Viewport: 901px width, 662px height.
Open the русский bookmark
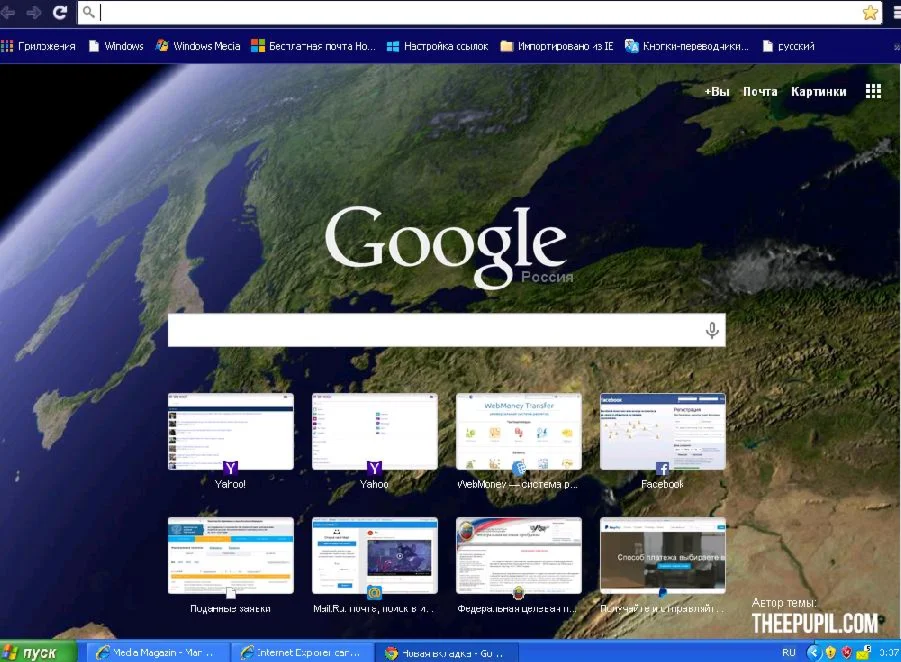(788, 46)
